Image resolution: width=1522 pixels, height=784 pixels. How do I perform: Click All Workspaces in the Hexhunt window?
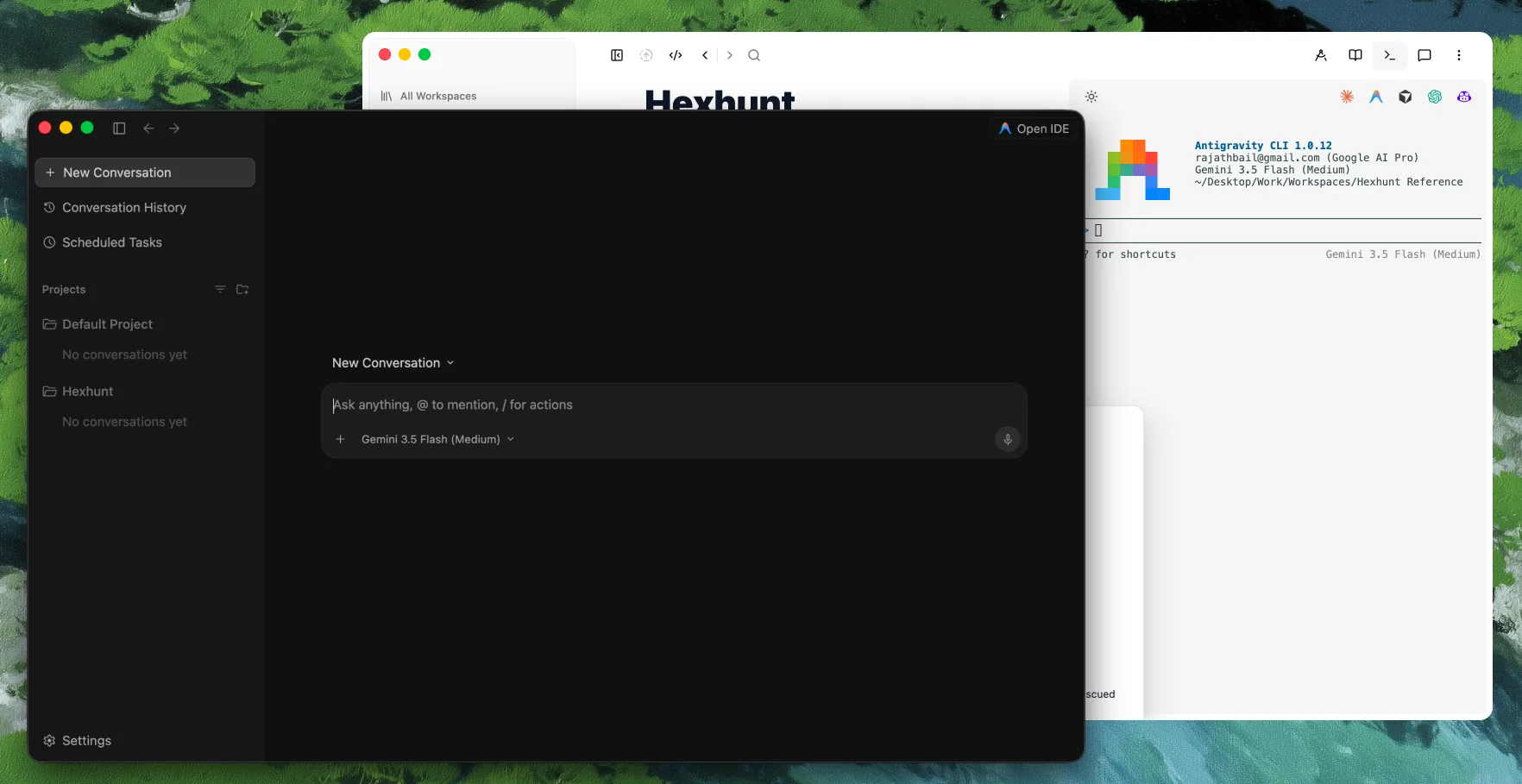tap(429, 96)
